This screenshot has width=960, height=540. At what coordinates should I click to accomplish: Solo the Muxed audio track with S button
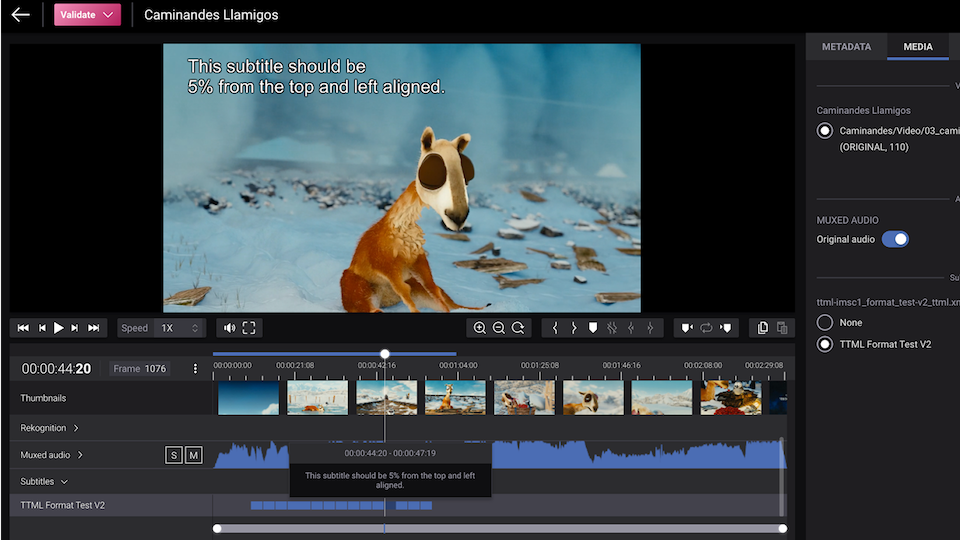[174, 455]
